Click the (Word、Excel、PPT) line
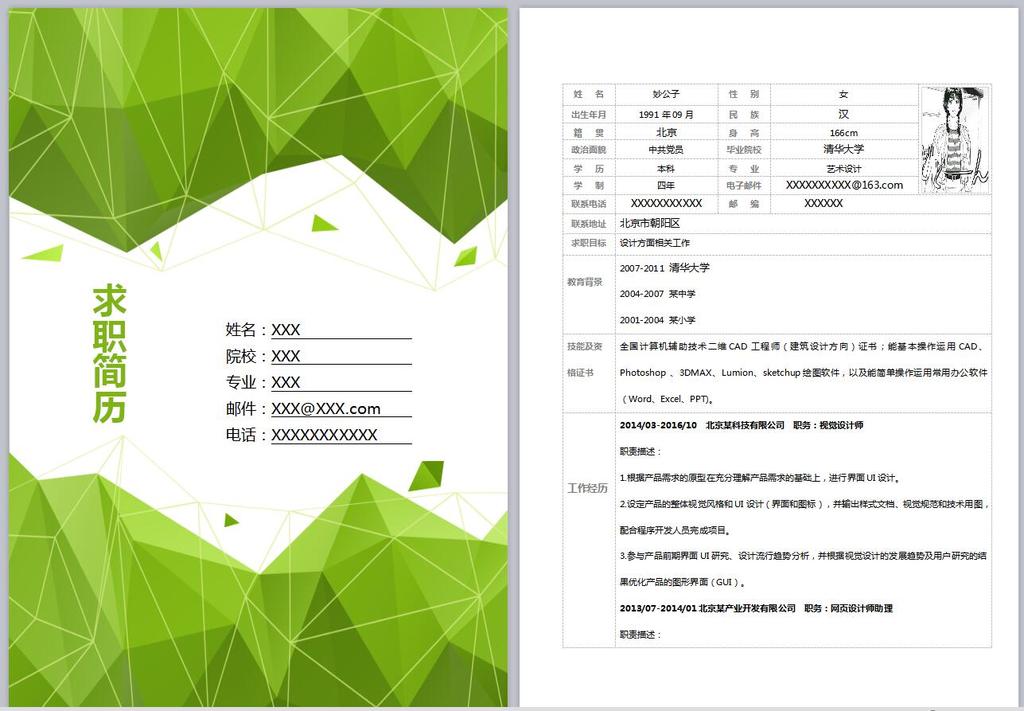The height and width of the screenshot is (711, 1024). tap(667, 399)
